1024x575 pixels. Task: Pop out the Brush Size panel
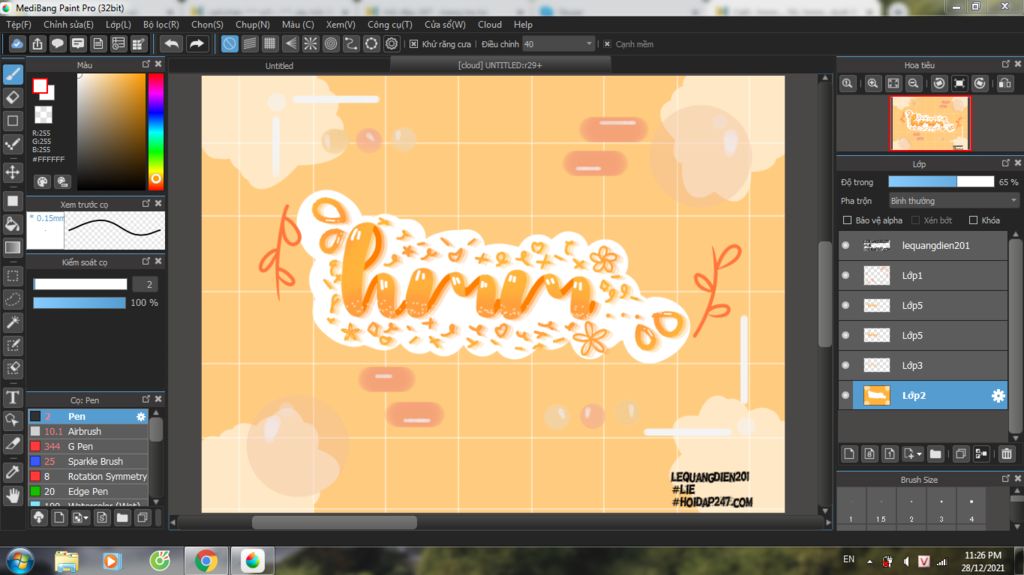click(1005, 479)
